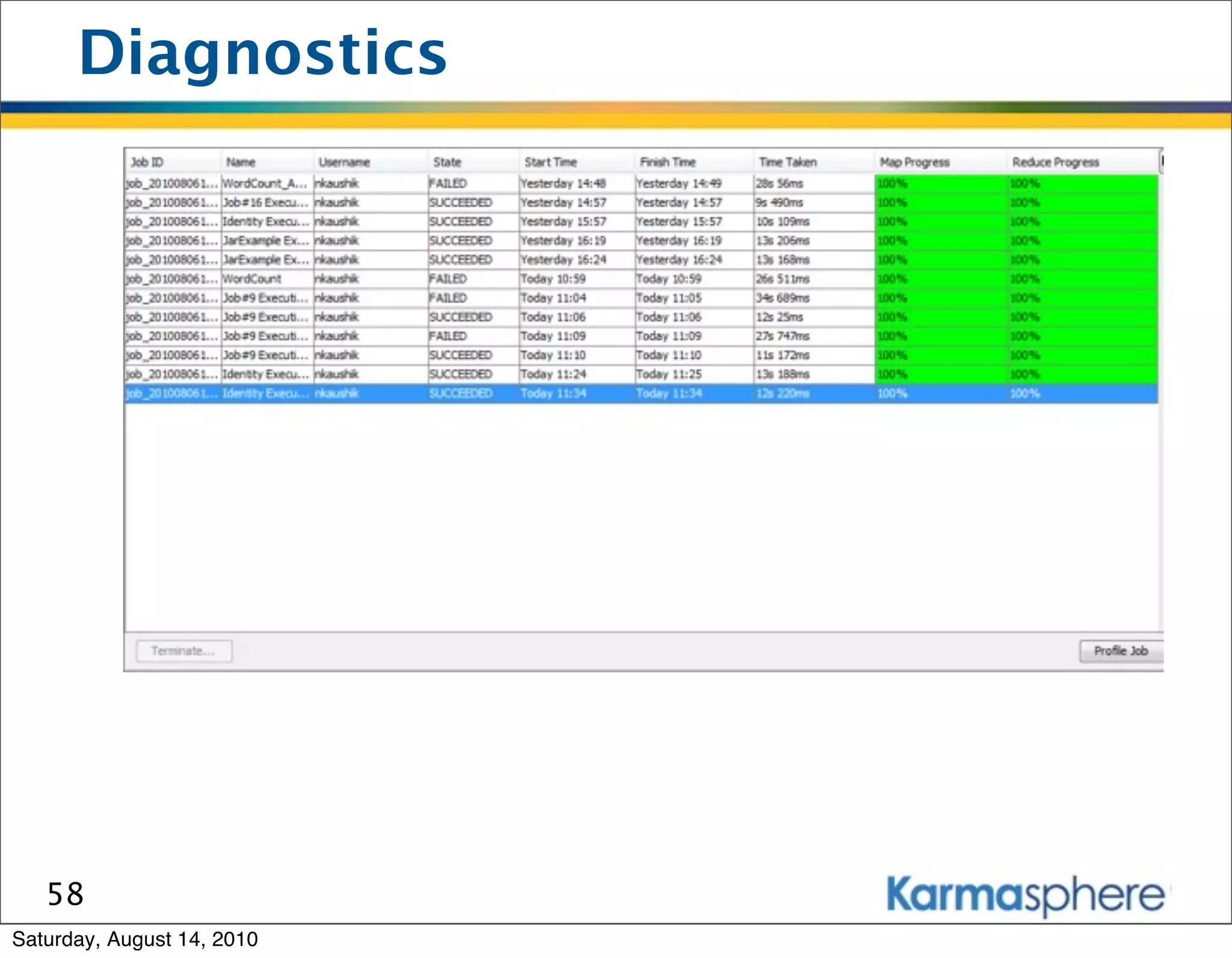
Task: Sort by the Username column header
Action: 371,162
